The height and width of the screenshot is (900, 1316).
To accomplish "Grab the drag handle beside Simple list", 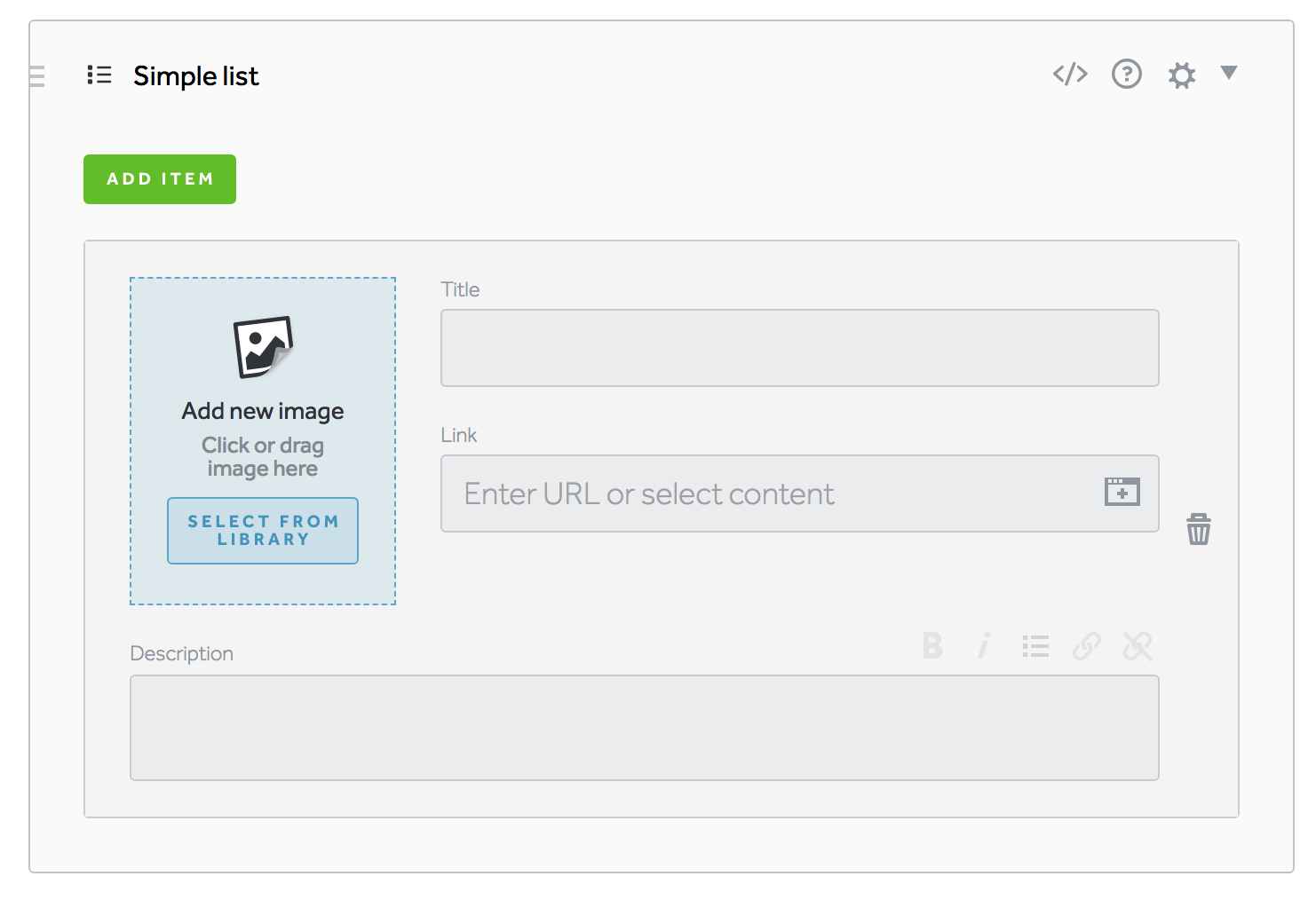I will pyautogui.click(x=36, y=76).
